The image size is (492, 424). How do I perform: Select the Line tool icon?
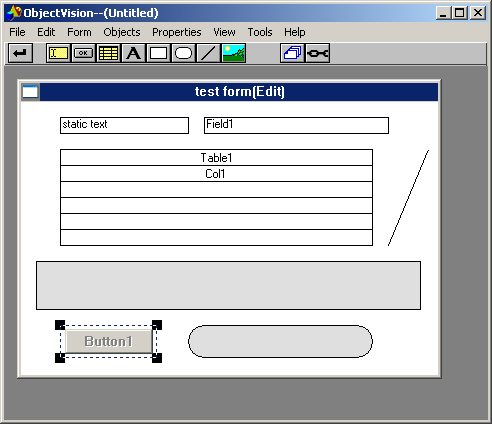pyautogui.click(x=208, y=53)
